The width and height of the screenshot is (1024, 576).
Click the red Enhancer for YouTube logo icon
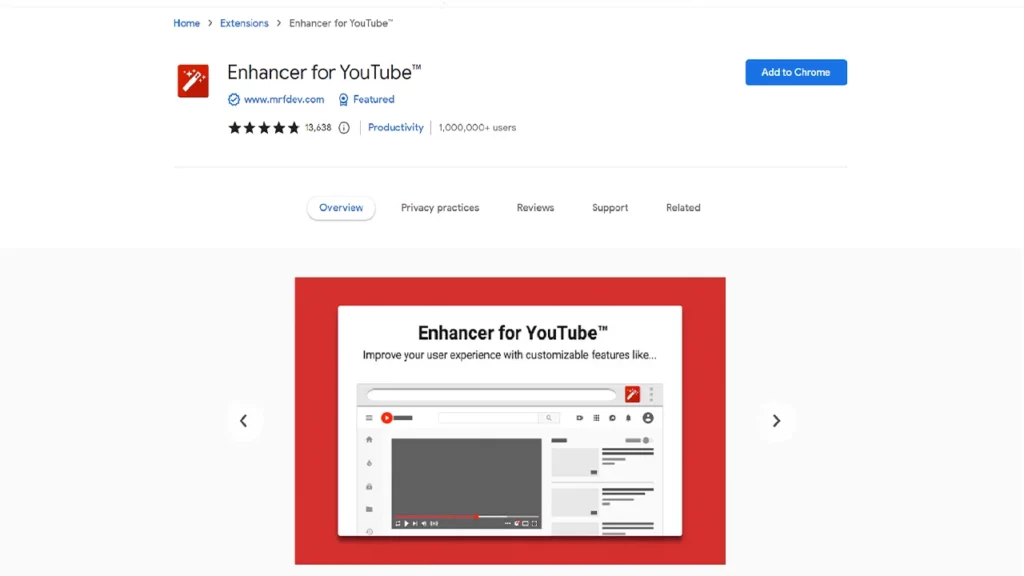point(193,81)
